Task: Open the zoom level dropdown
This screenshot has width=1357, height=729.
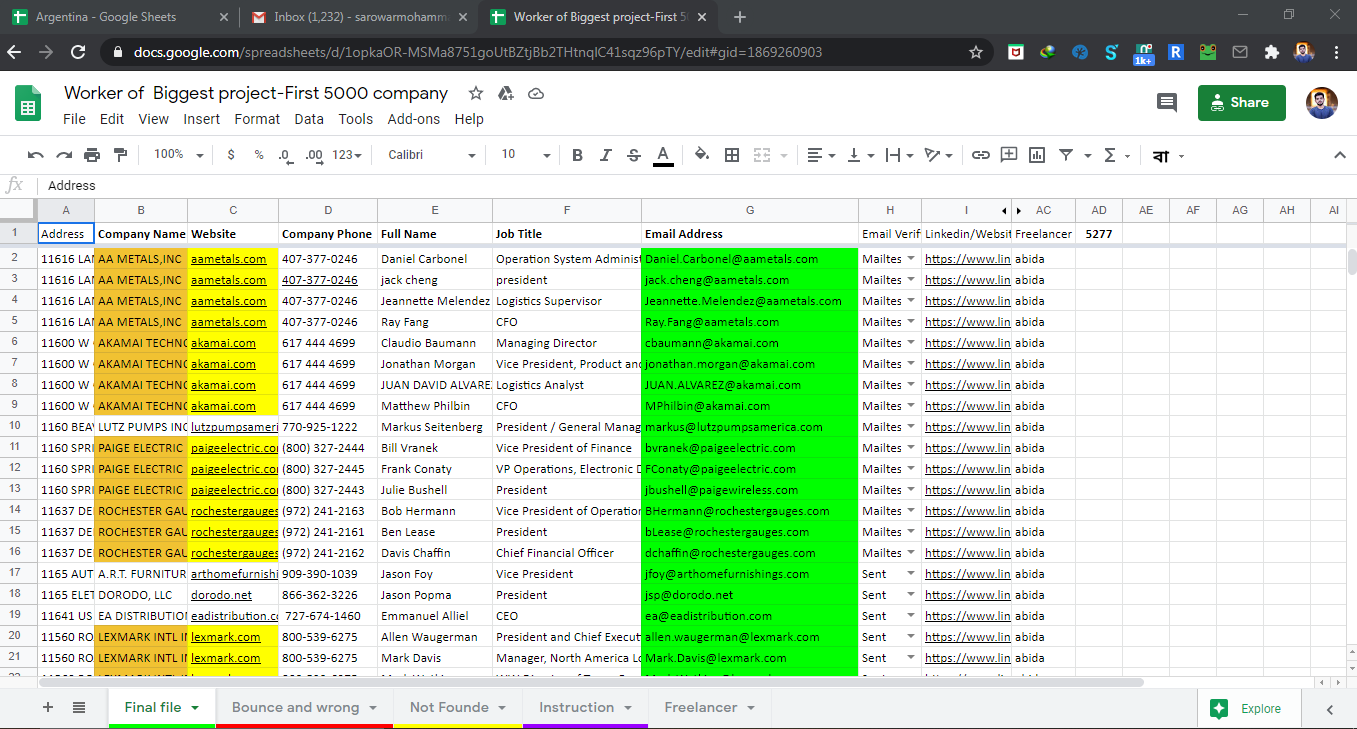Action: pos(177,155)
